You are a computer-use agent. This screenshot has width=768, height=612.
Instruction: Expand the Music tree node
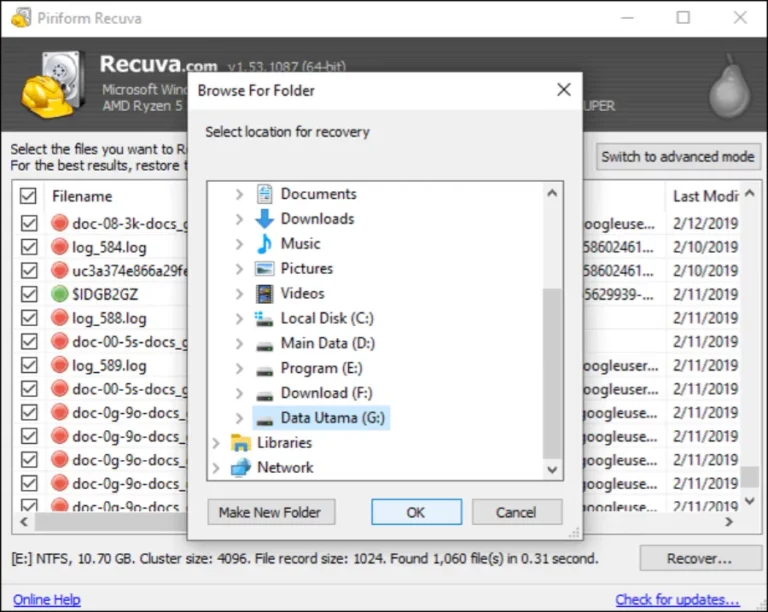click(x=239, y=244)
